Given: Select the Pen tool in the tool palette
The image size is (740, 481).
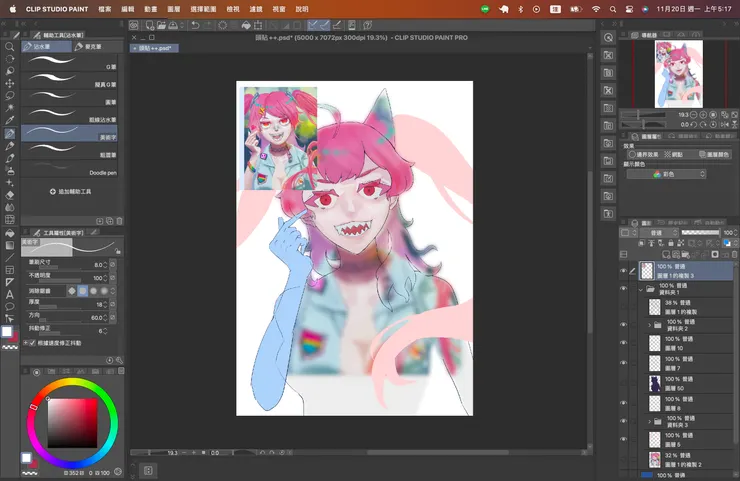Looking at the screenshot, I should (x=9, y=134).
